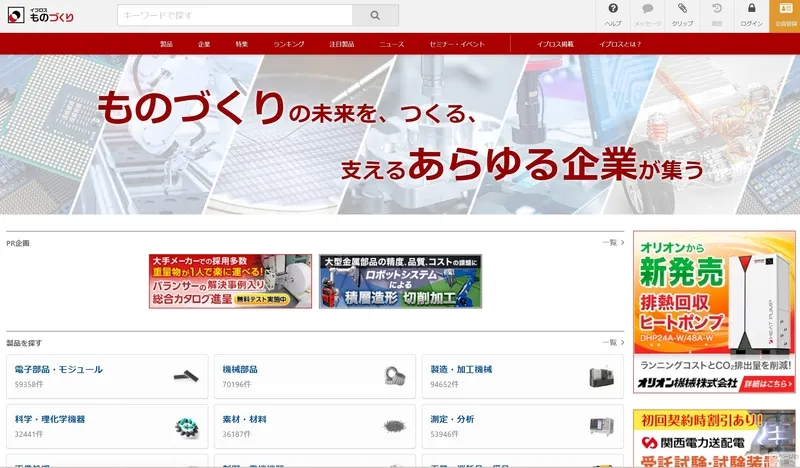Click the 電子部品・モジュール chip icon
800x468 pixels.
(x=186, y=377)
